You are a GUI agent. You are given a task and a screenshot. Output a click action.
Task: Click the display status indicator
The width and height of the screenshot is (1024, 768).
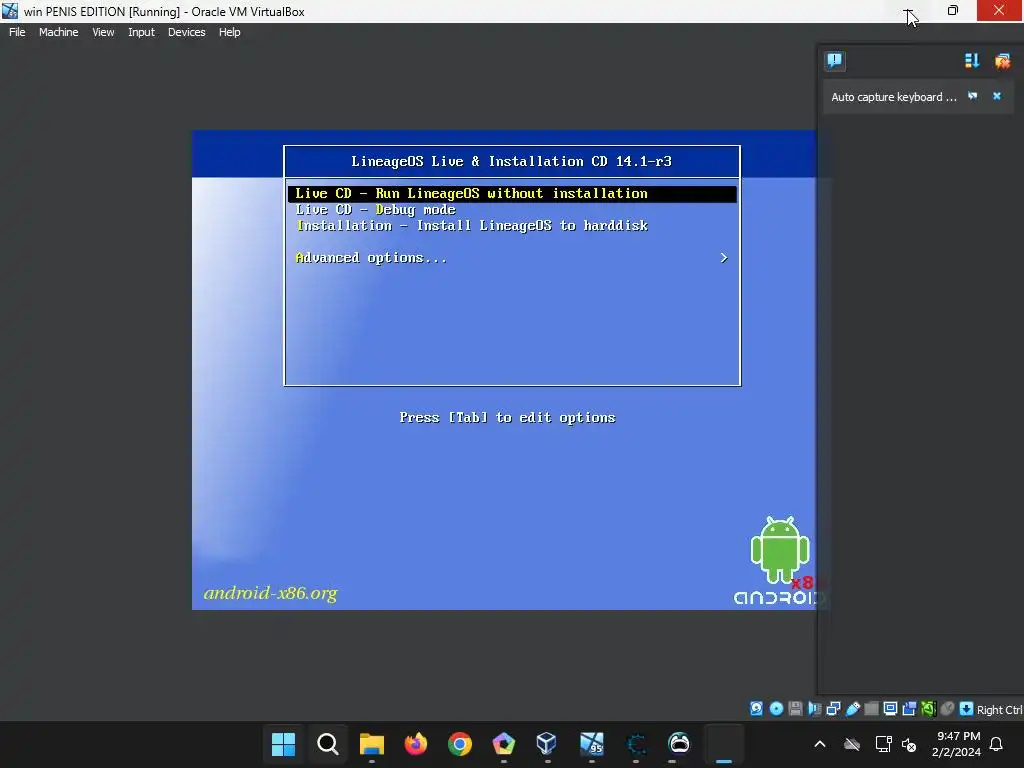click(890, 709)
